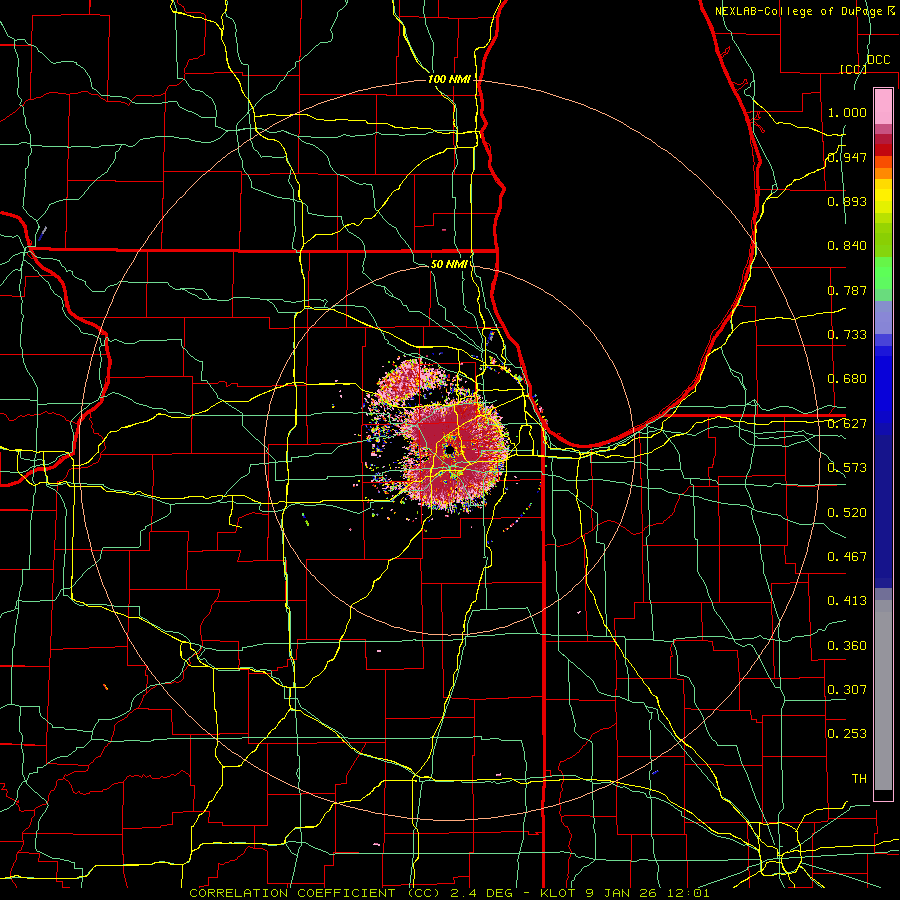Click the 0.893 scale value
The image size is (900, 900).
click(x=847, y=201)
